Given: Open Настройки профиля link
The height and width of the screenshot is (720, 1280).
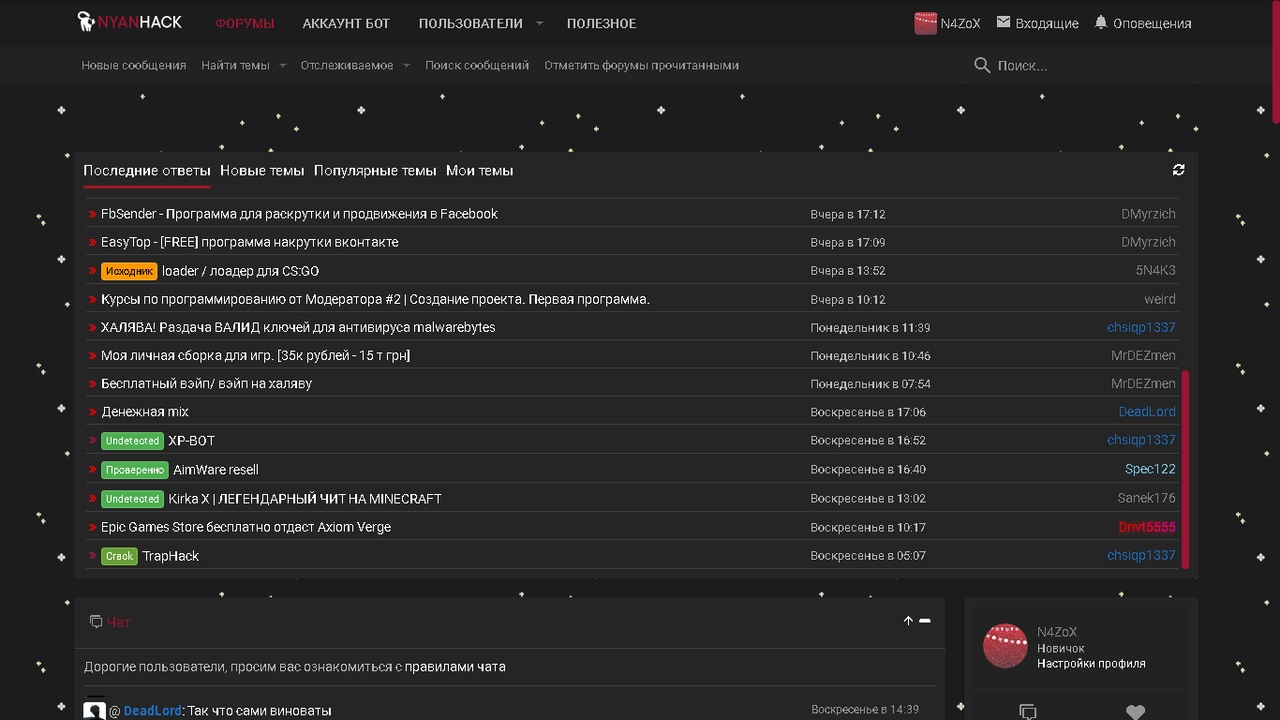Looking at the screenshot, I should tap(1091, 664).
